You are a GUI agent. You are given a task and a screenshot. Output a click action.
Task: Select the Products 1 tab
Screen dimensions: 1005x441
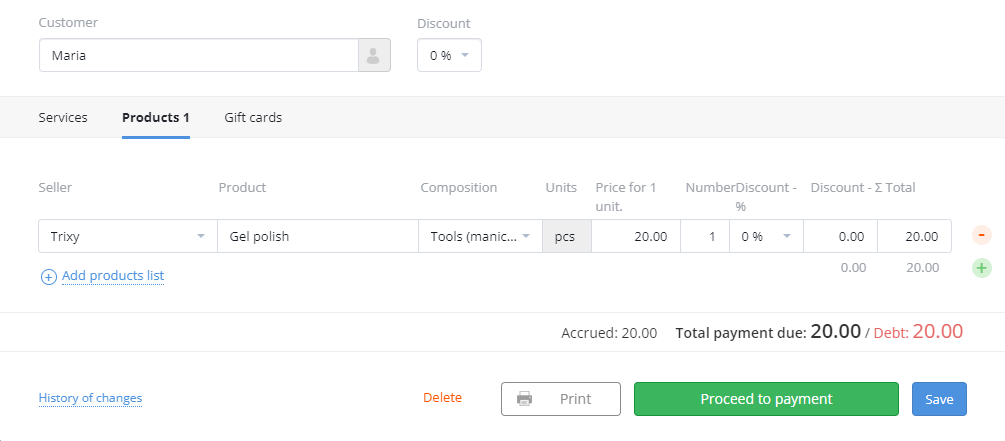tap(156, 117)
